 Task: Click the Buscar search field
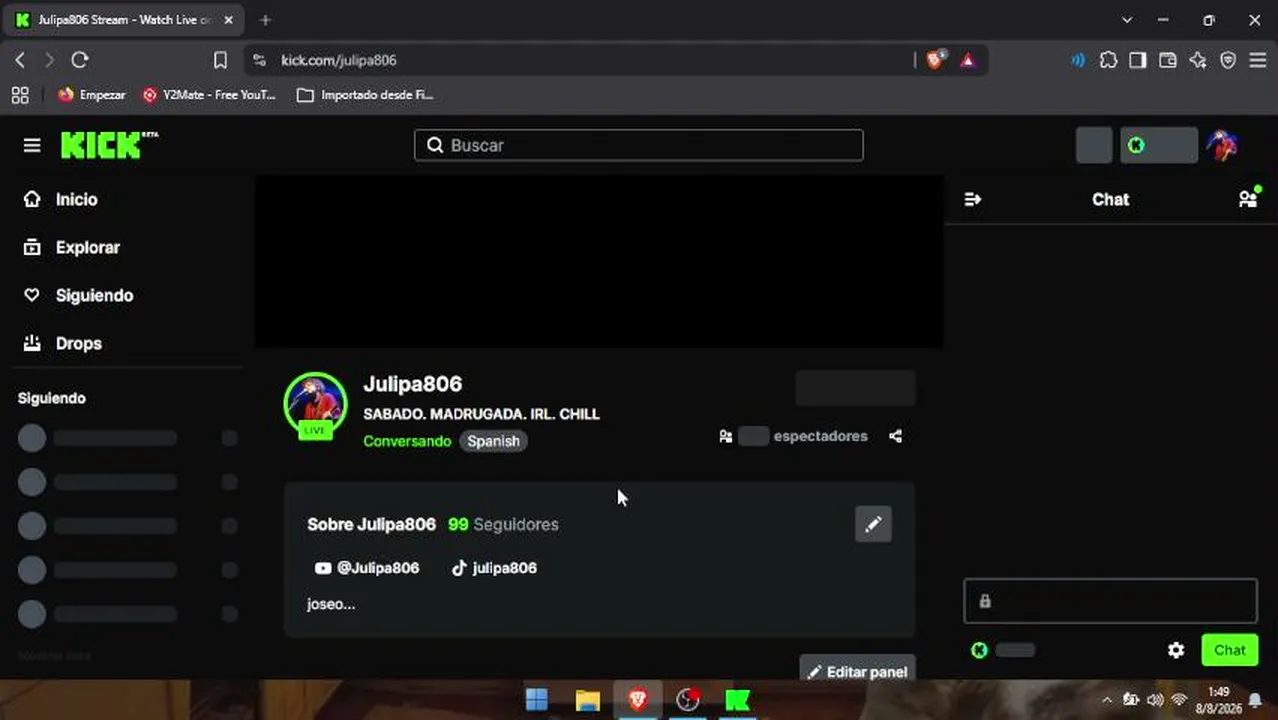click(x=638, y=145)
